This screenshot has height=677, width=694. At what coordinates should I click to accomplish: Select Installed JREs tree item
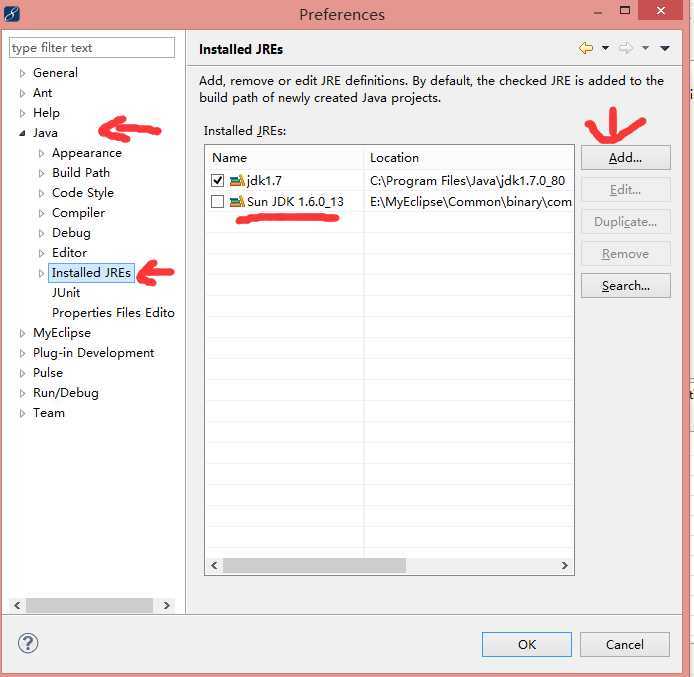click(91, 273)
